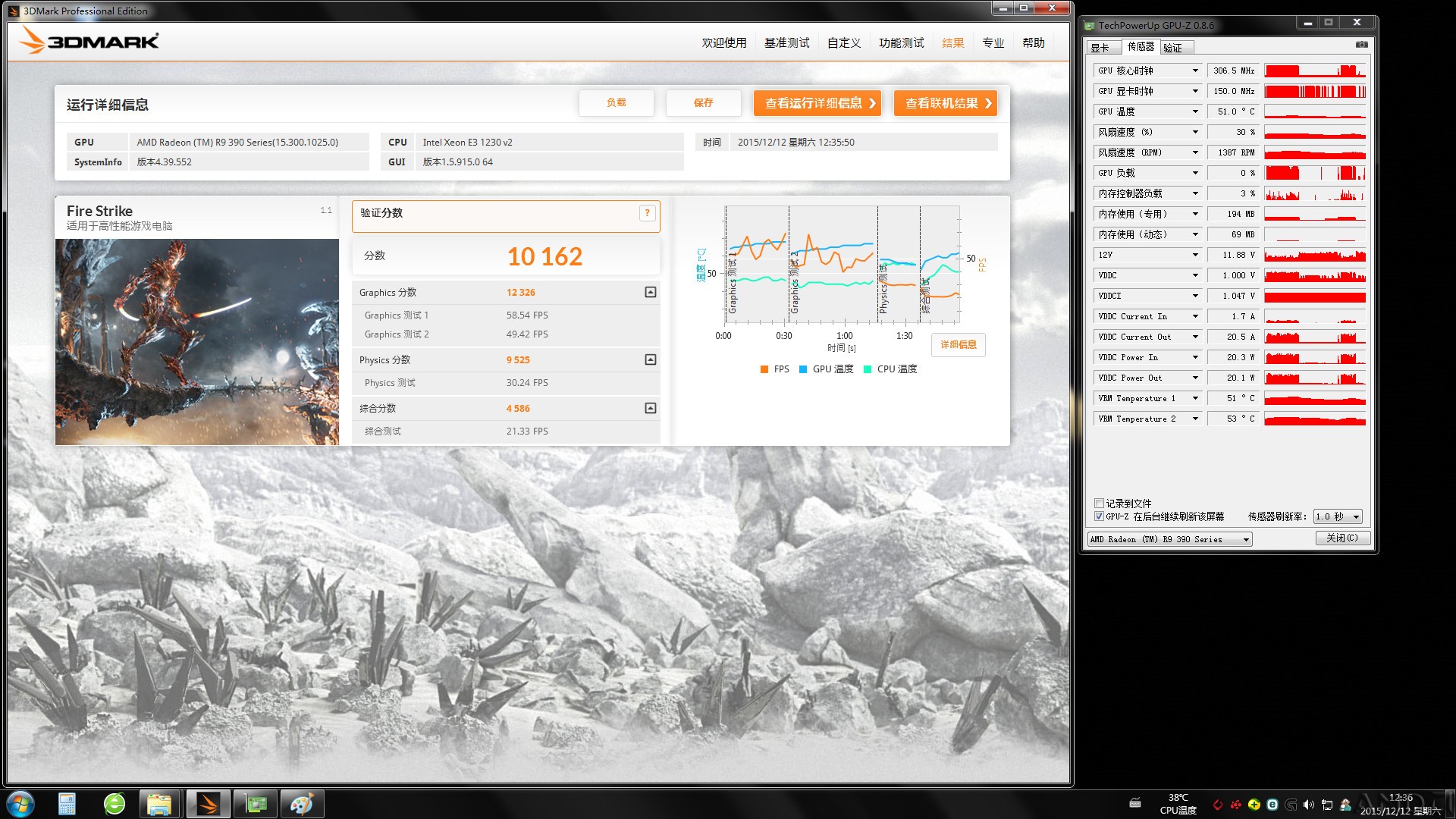Open file explorer folder in taskbar
Viewport: 1456px width, 819px height.
(x=159, y=804)
